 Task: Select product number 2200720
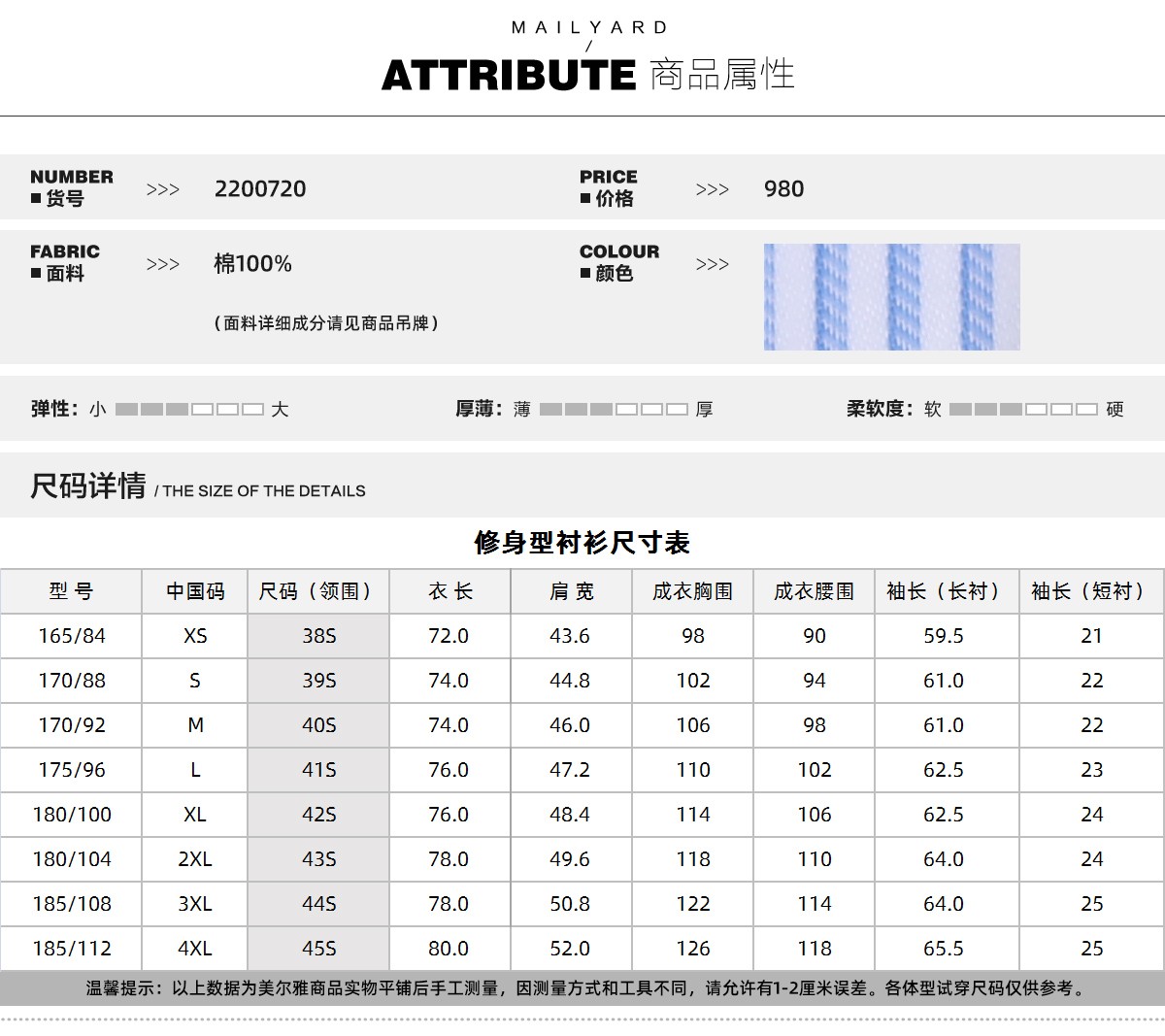tap(260, 189)
